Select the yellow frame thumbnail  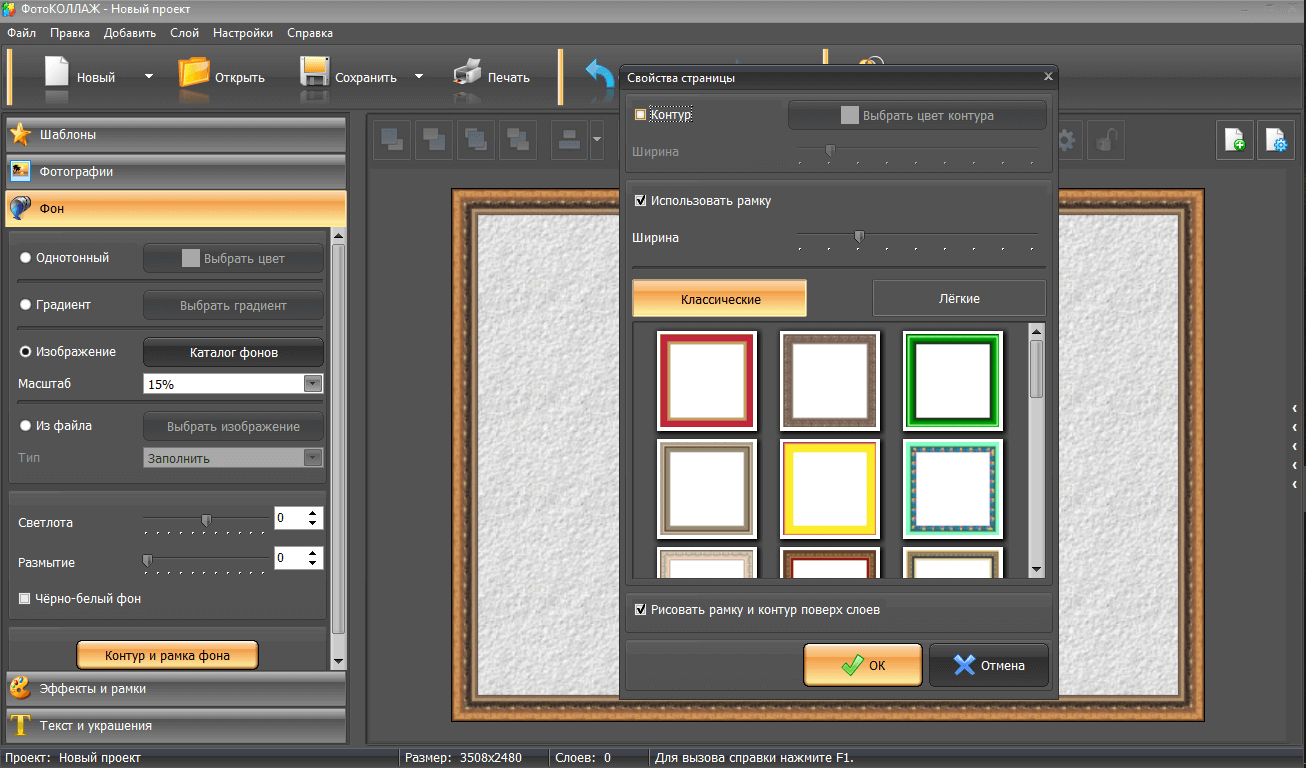tap(830, 488)
